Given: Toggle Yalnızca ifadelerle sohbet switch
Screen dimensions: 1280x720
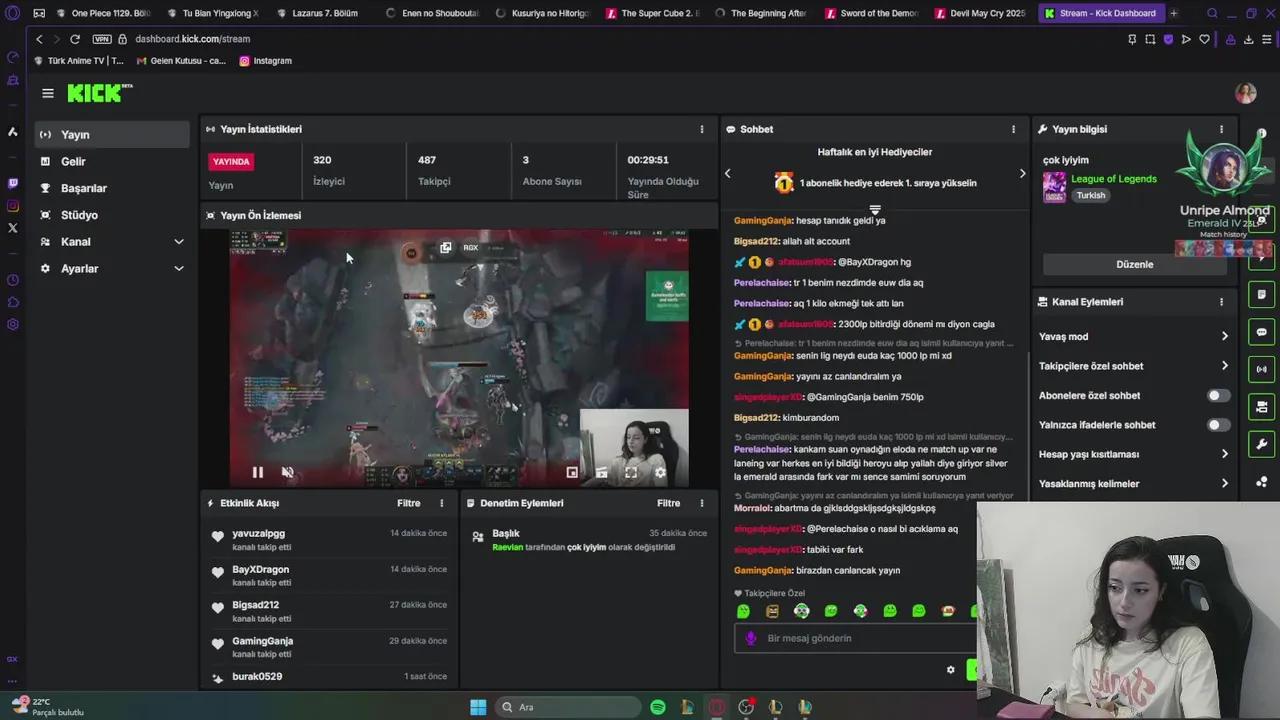Looking at the screenshot, I should pyautogui.click(x=1217, y=425).
